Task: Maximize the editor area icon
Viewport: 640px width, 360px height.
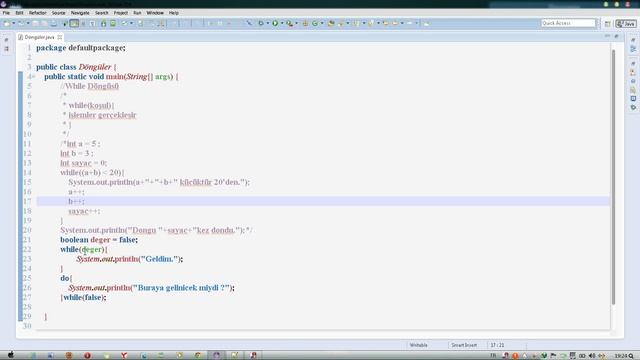Action: [617, 36]
